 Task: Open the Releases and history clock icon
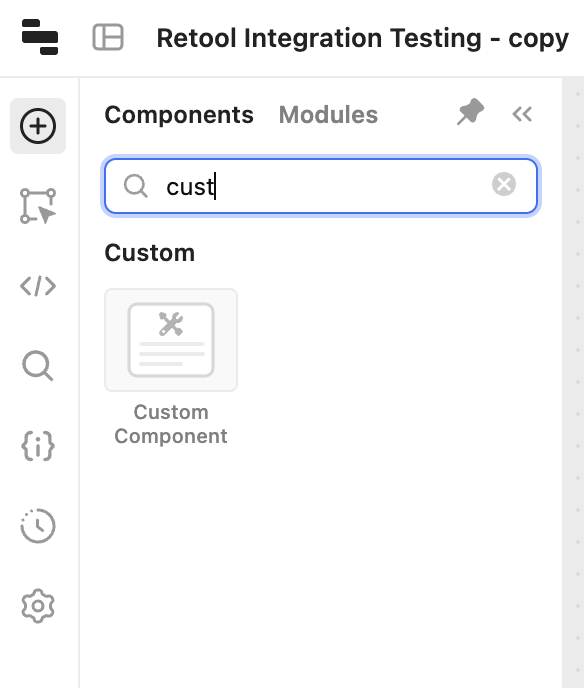tap(38, 526)
